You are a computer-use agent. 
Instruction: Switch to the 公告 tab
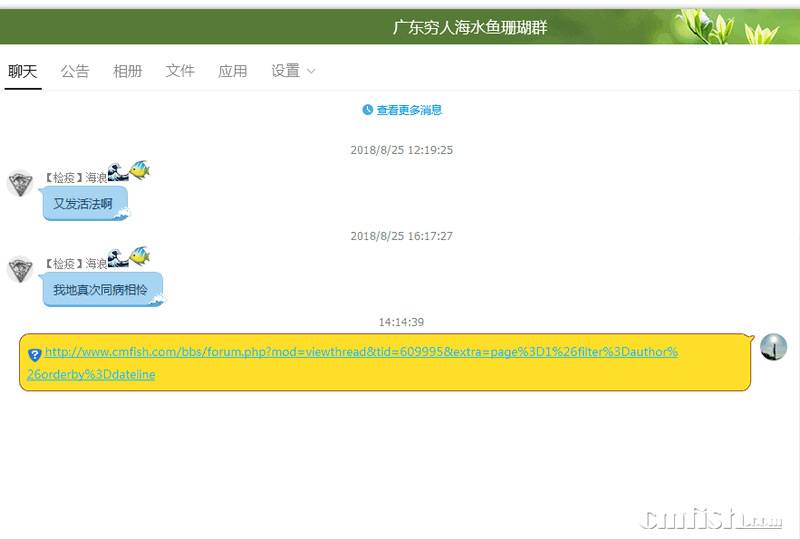click(x=75, y=71)
